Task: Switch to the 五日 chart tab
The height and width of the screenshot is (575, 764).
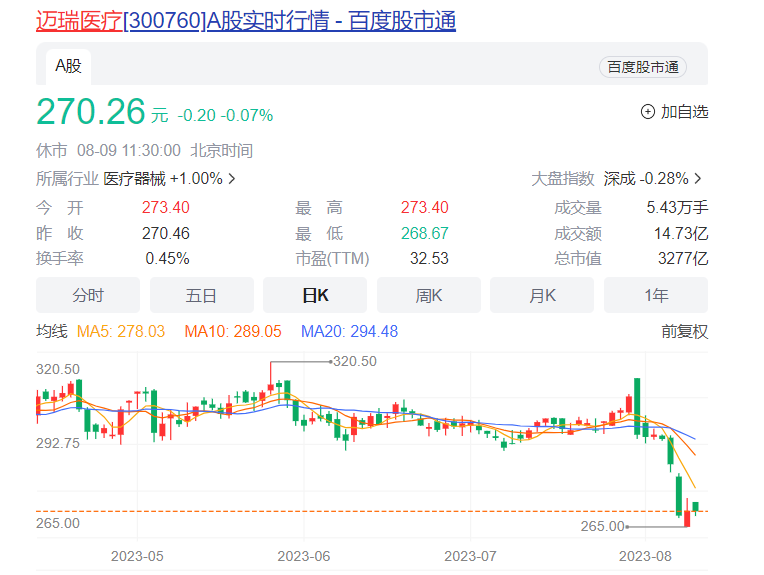Action: pos(202,295)
